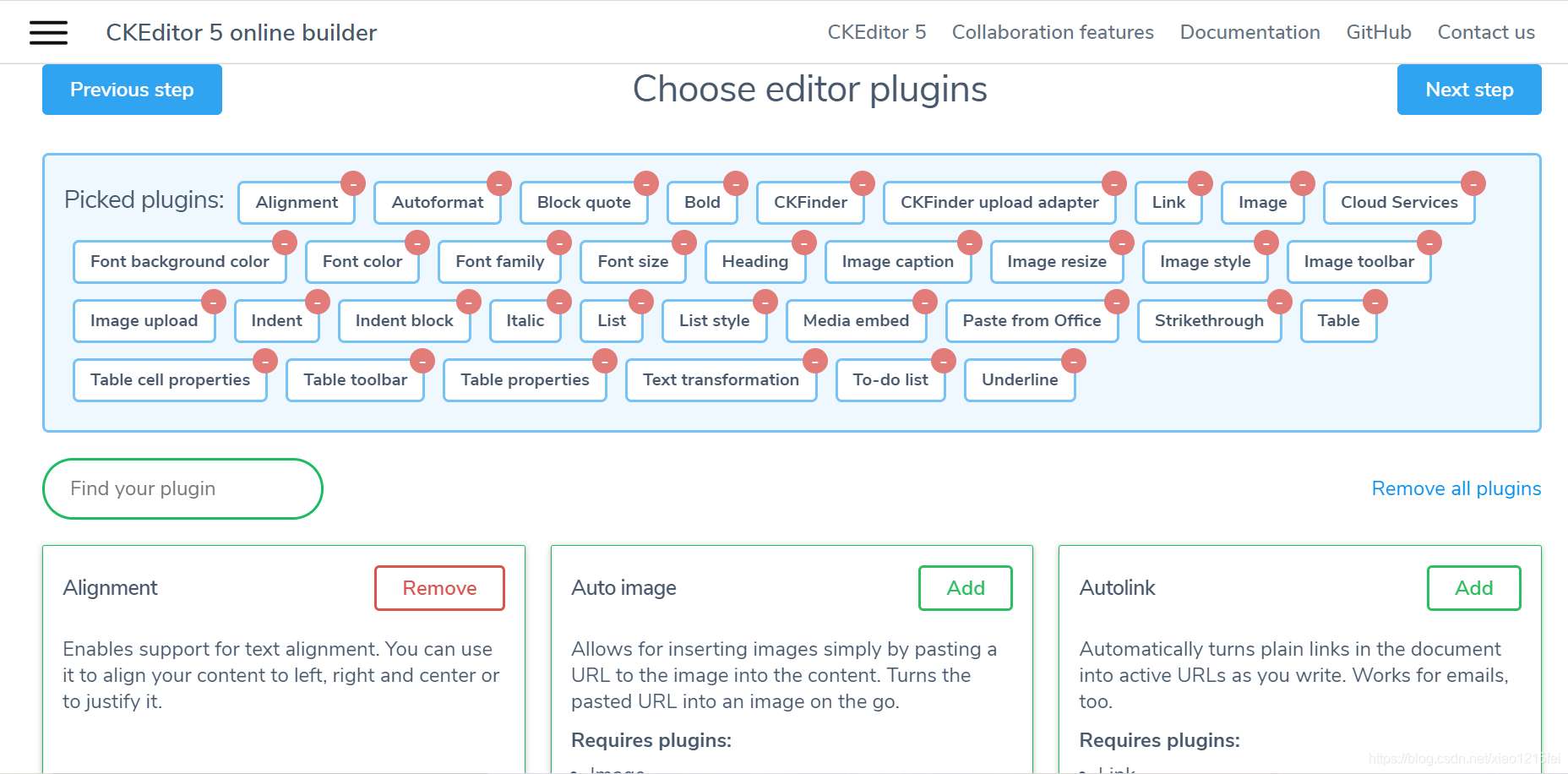This screenshot has height=774, width=1568.
Task: Remove the CKFinder upload adapter minus icon
Action: coord(1114,183)
